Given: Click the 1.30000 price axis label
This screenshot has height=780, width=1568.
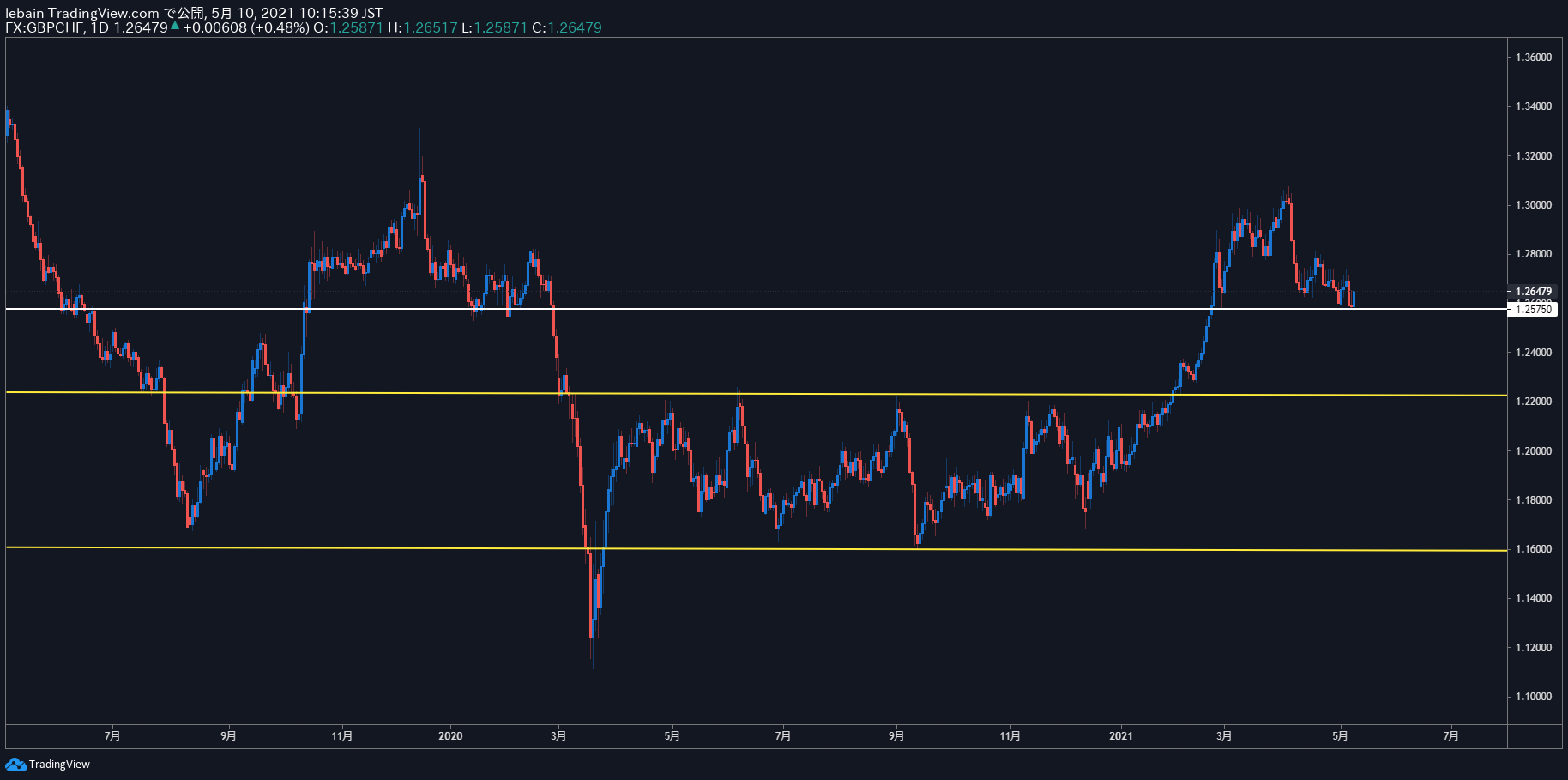Looking at the screenshot, I should coord(1533,205).
